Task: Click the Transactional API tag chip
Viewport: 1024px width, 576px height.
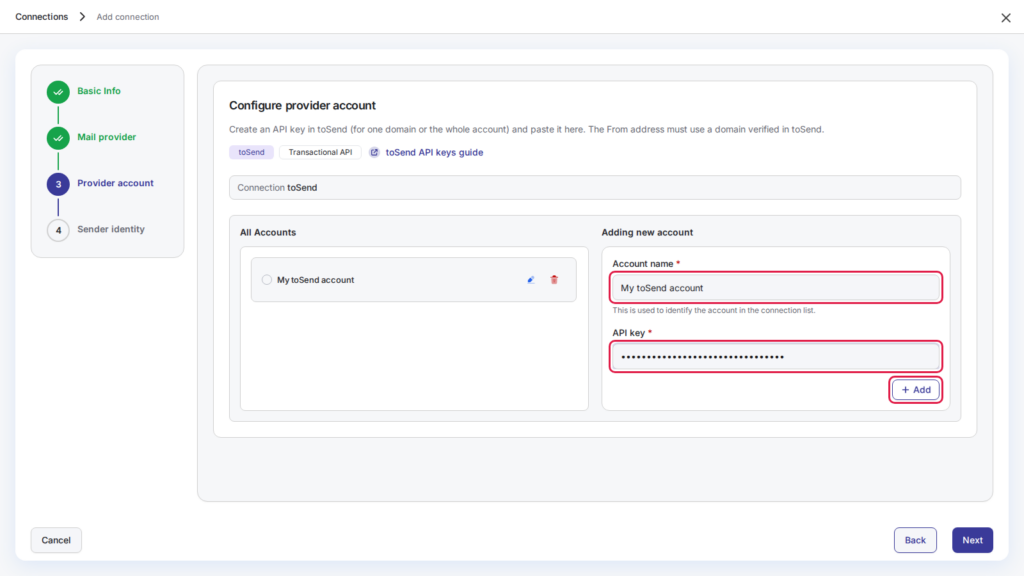Action: (320, 152)
